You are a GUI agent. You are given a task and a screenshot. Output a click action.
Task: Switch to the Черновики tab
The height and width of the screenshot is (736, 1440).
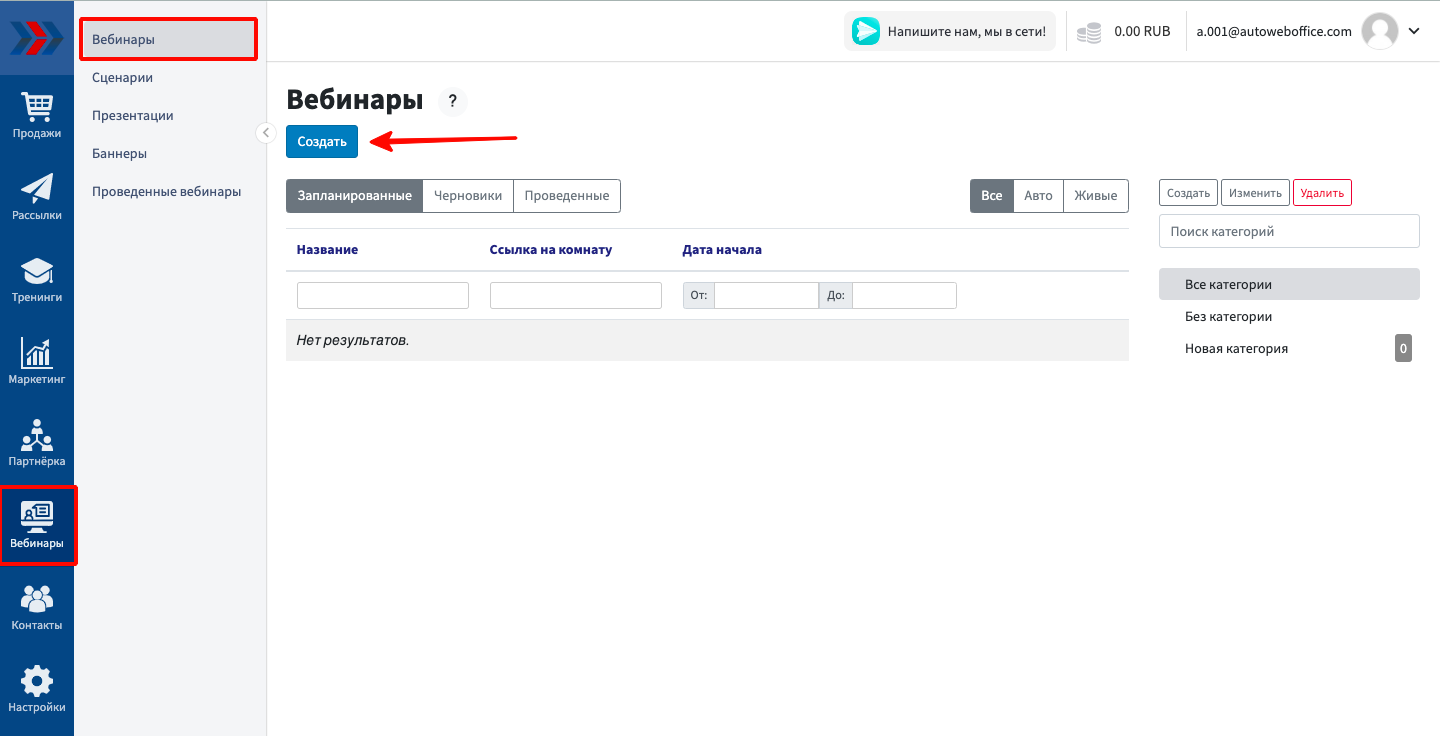click(x=468, y=196)
